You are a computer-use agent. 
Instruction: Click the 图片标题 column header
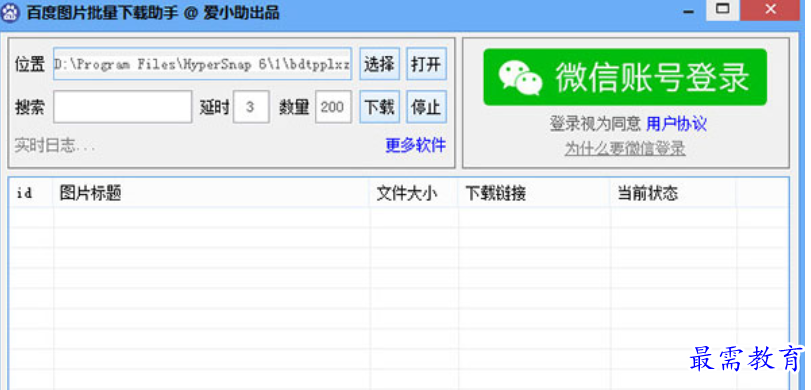click(x=211, y=193)
